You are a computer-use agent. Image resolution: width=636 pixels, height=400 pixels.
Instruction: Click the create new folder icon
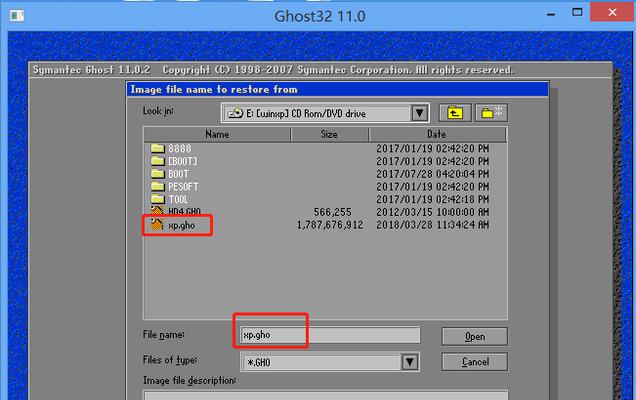tap(491, 113)
